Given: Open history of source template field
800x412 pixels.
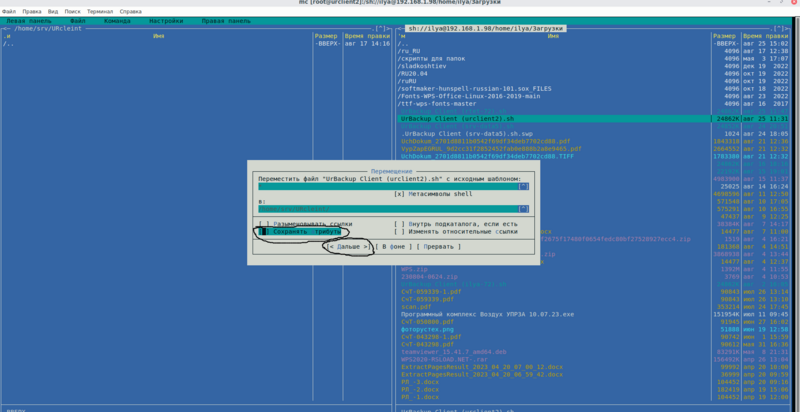Looking at the screenshot, I should click(523, 187).
